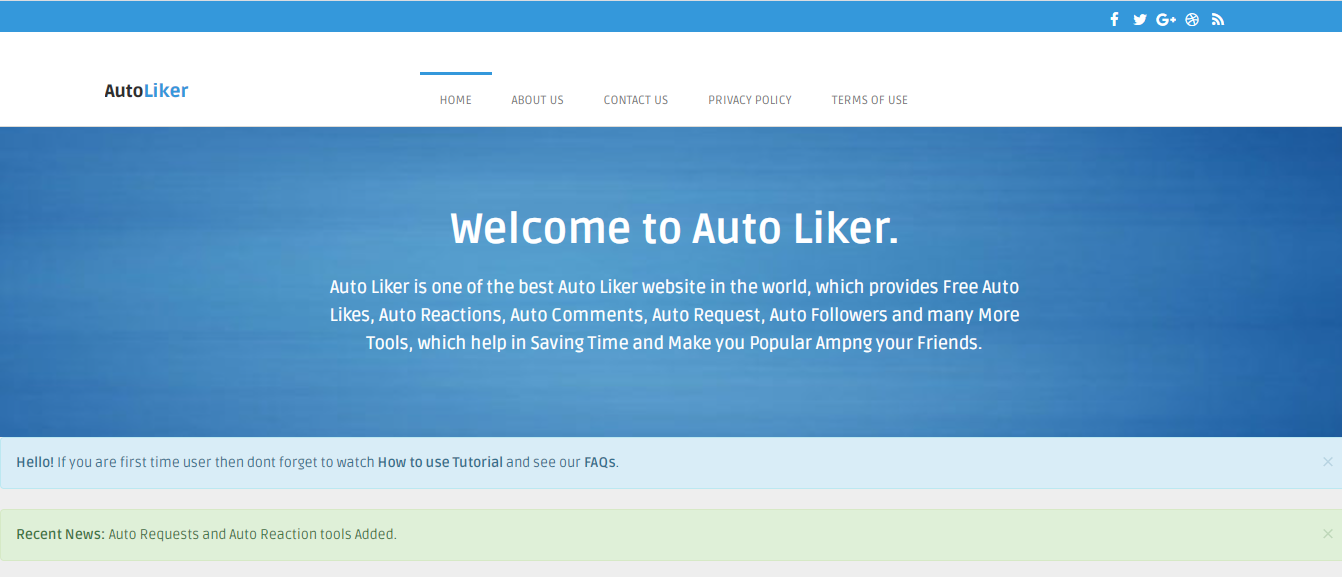Click the Welcome to Auto Liker heading
Screen dimensions: 1342x577
point(674,229)
